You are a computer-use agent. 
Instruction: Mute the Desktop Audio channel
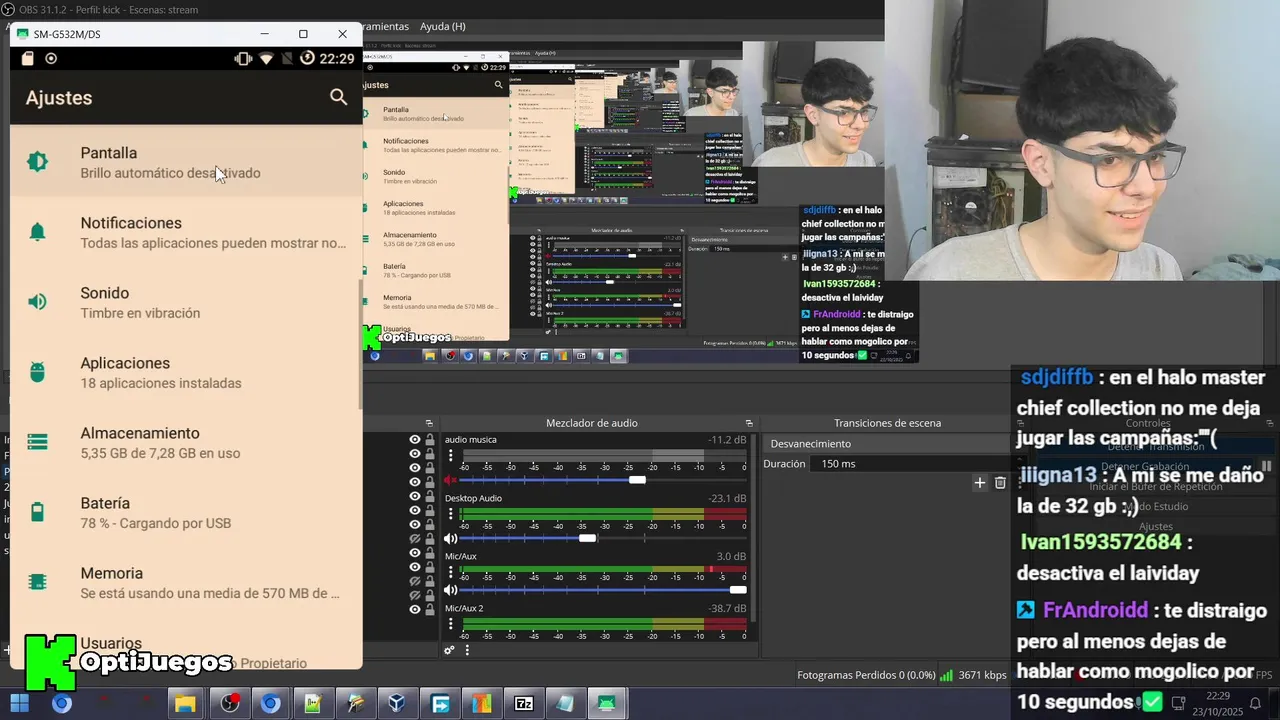450,538
